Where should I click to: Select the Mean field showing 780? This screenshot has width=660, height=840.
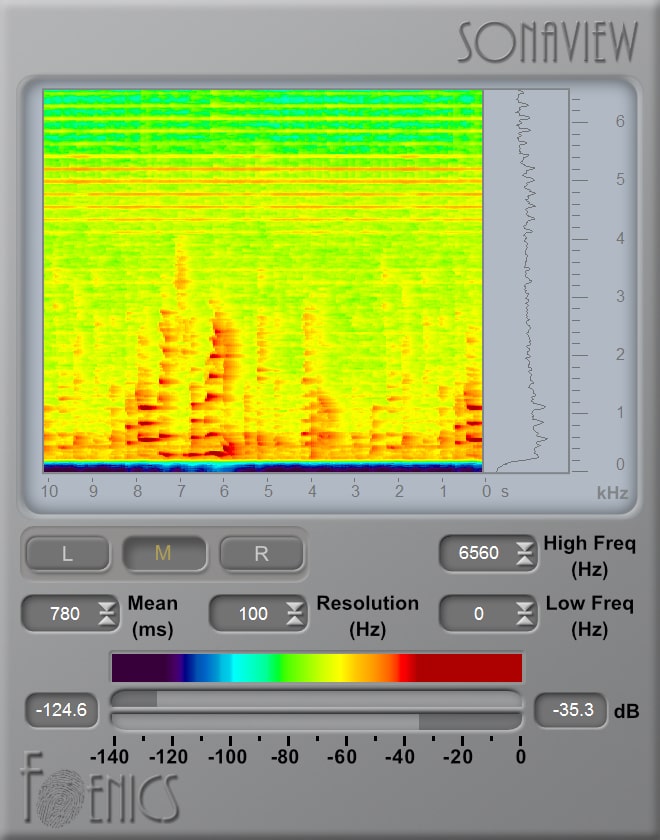click(x=64, y=614)
